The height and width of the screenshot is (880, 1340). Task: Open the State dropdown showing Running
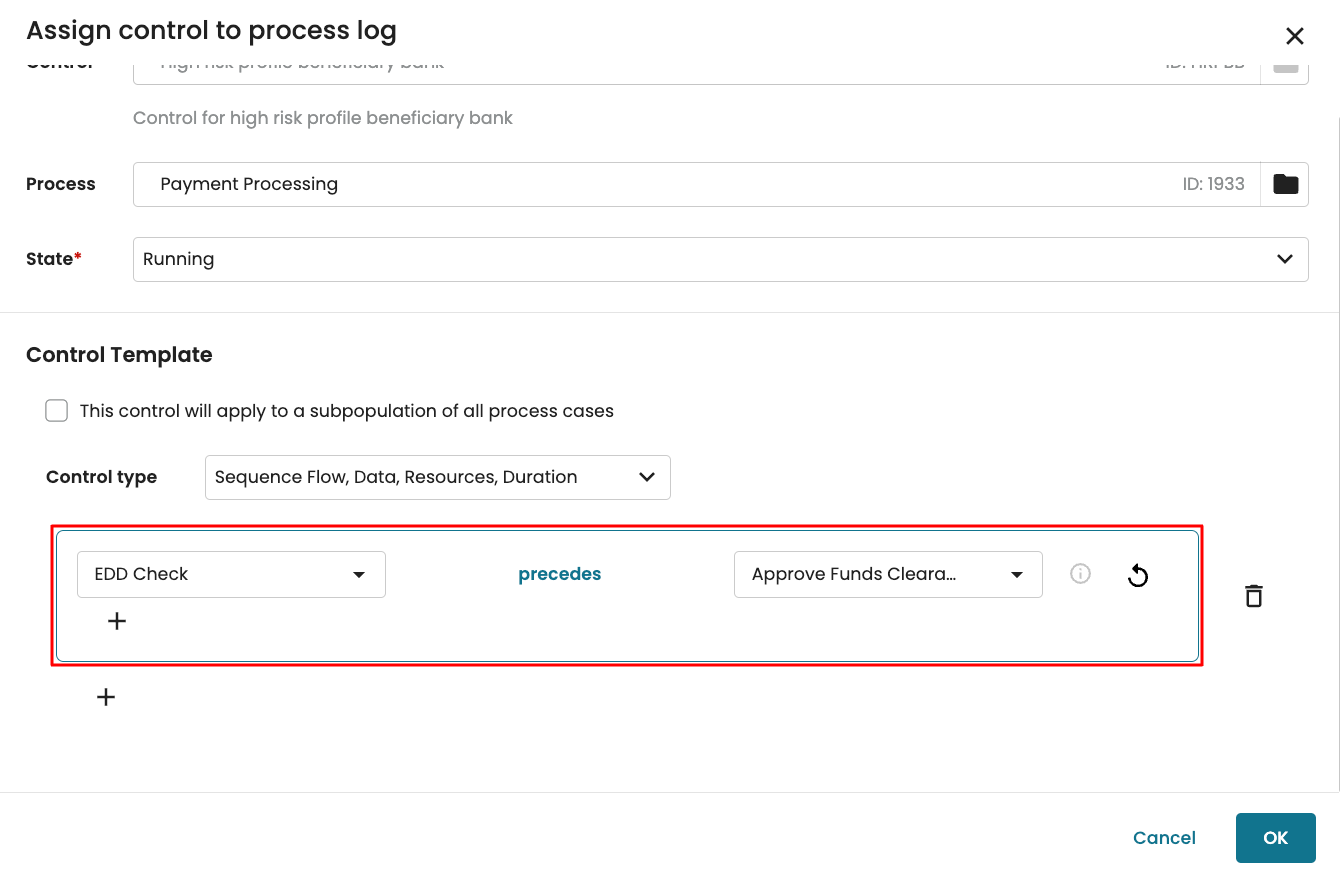tap(720, 259)
